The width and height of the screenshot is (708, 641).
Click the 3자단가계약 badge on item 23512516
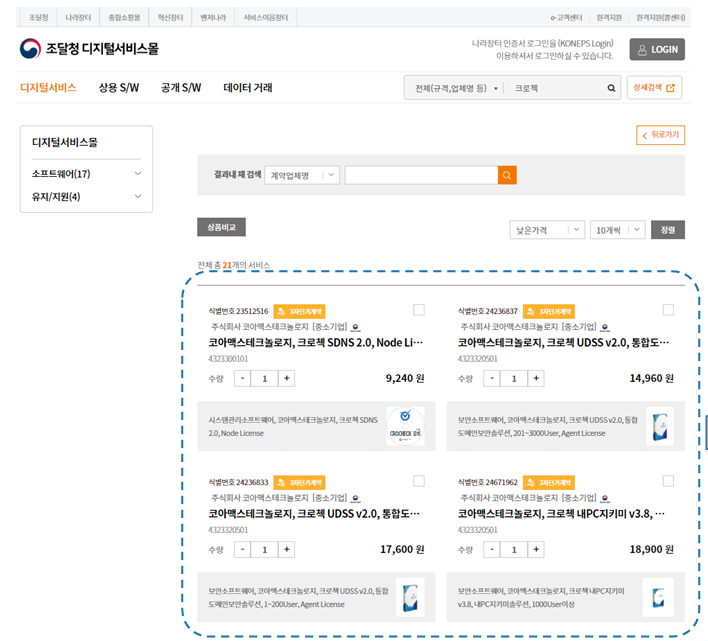click(x=299, y=311)
